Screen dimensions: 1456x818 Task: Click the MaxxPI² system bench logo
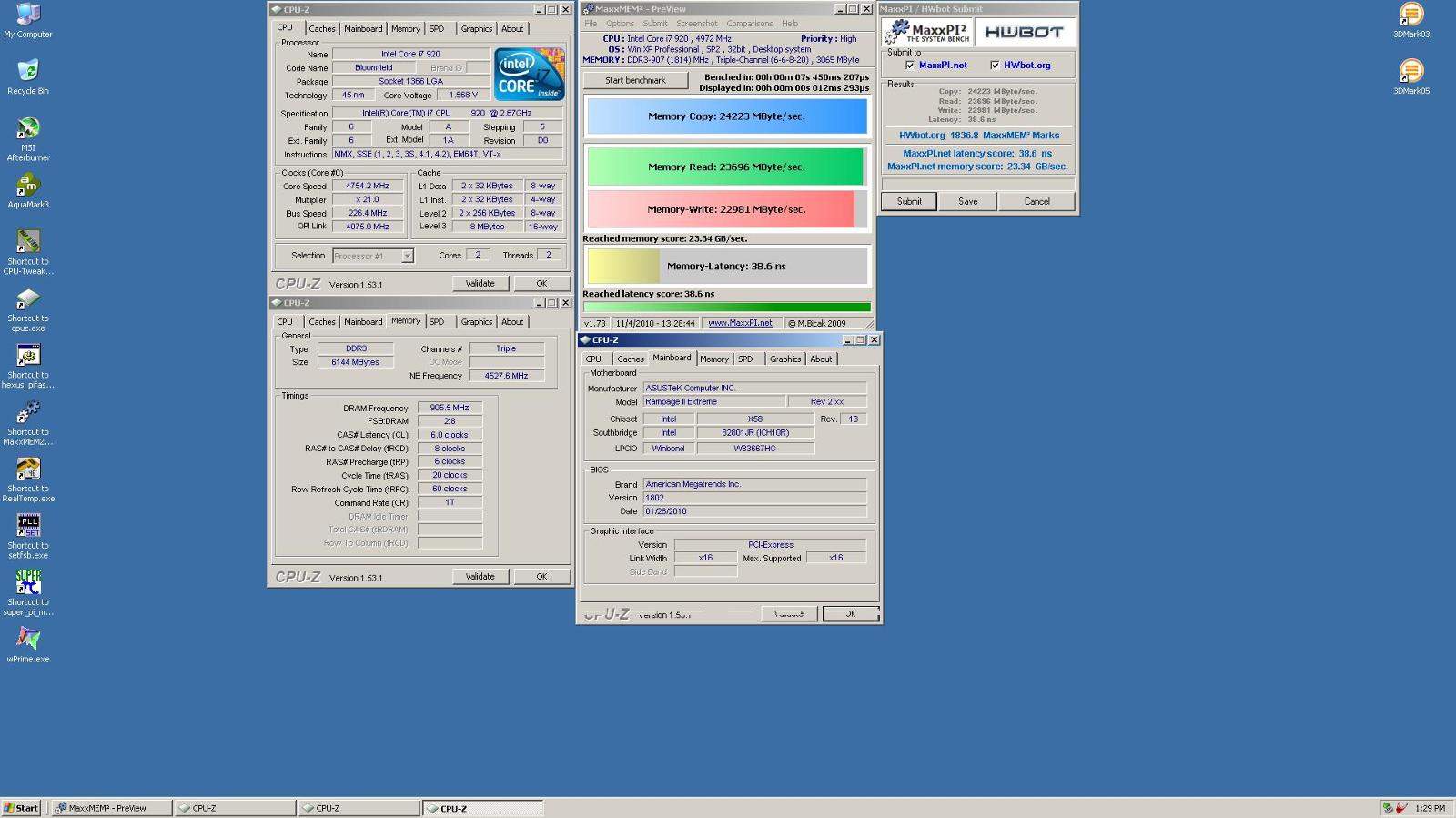pyautogui.click(x=926, y=32)
